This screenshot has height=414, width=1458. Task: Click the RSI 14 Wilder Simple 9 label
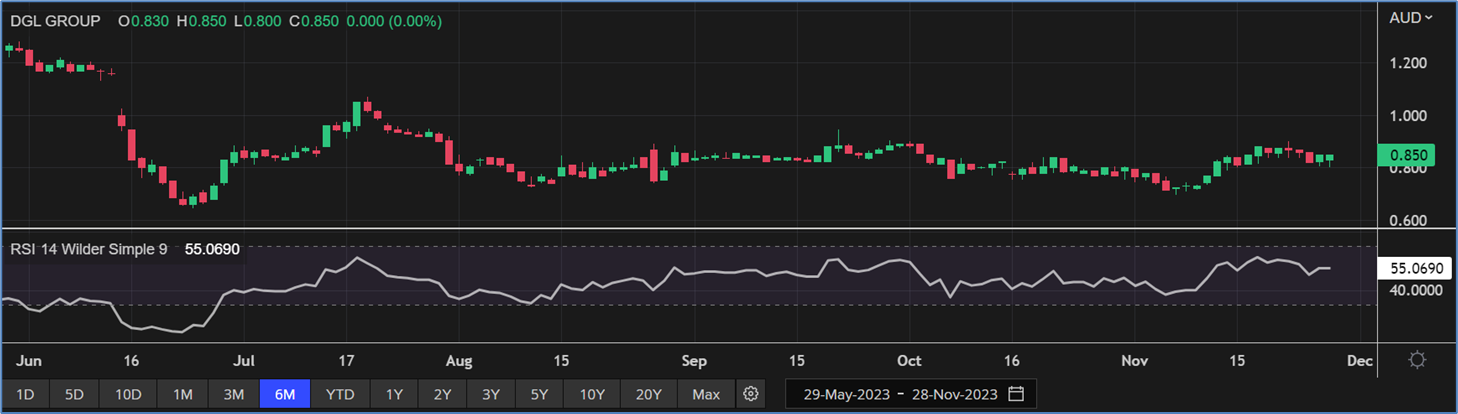point(89,249)
